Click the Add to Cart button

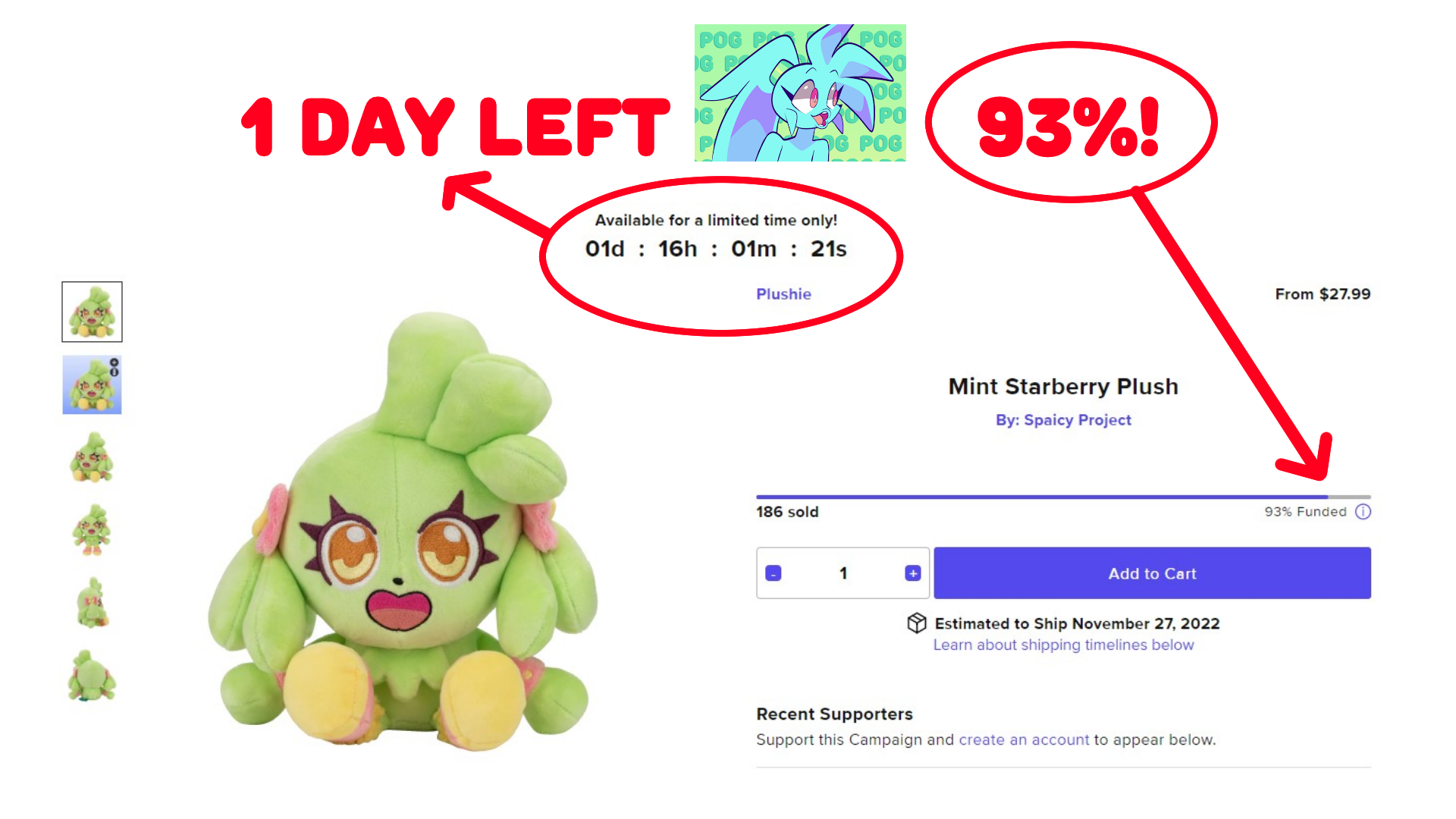click(1152, 573)
